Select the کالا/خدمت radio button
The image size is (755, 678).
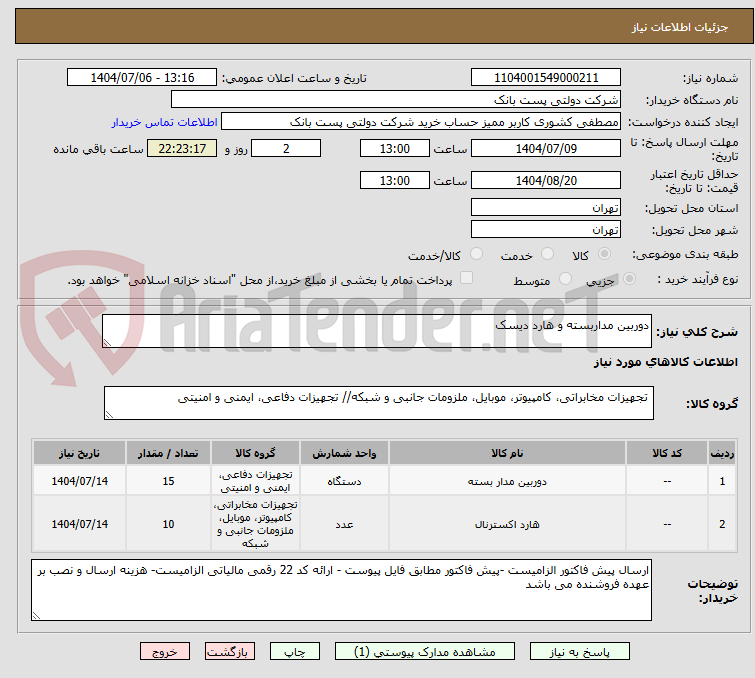(476, 254)
